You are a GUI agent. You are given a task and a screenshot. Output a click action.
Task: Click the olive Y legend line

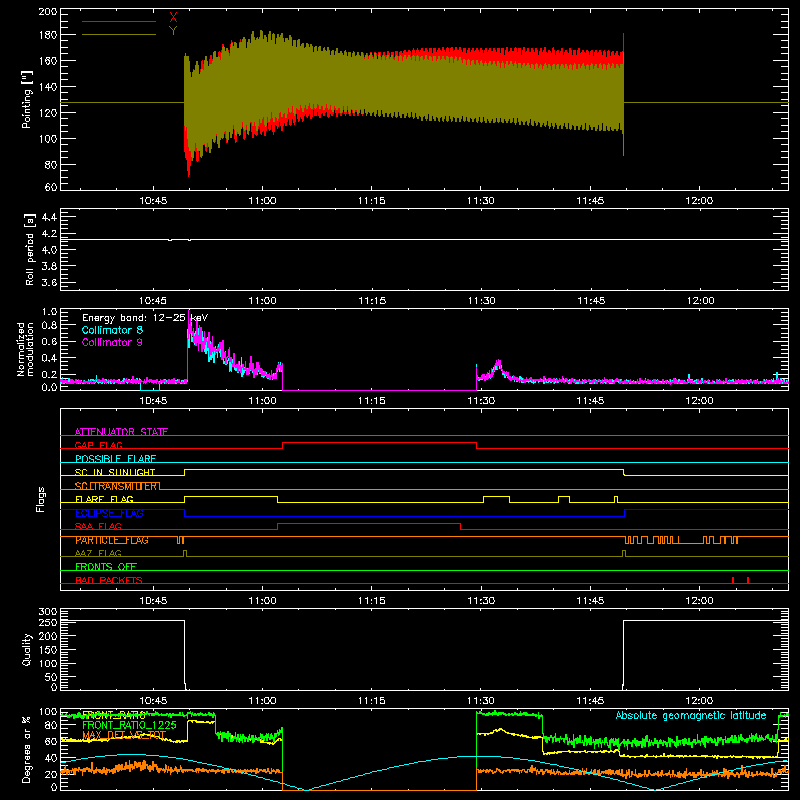(x=119, y=34)
